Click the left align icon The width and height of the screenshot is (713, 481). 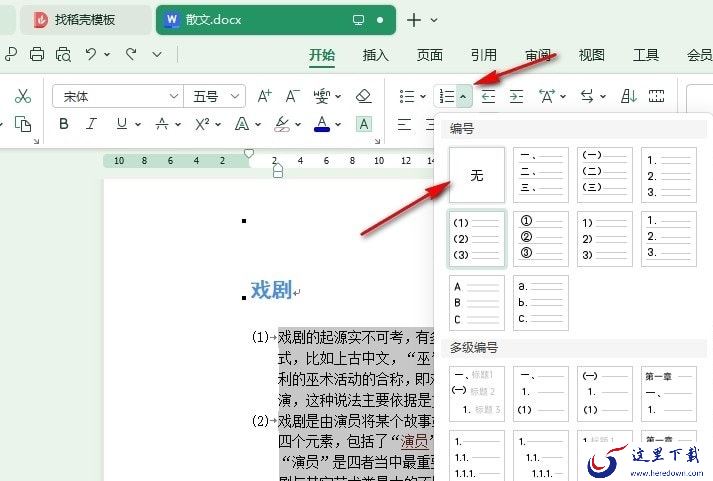(x=404, y=124)
